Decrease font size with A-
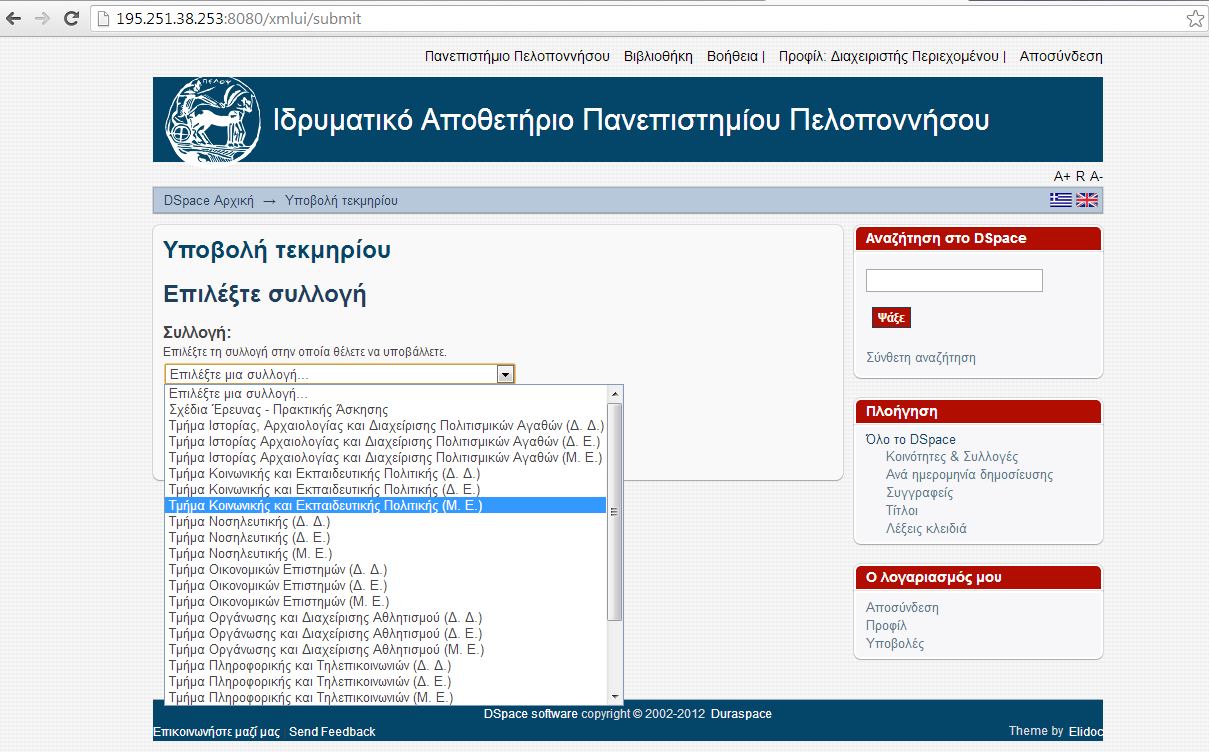1209x752 pixels. coord(1096,177)
